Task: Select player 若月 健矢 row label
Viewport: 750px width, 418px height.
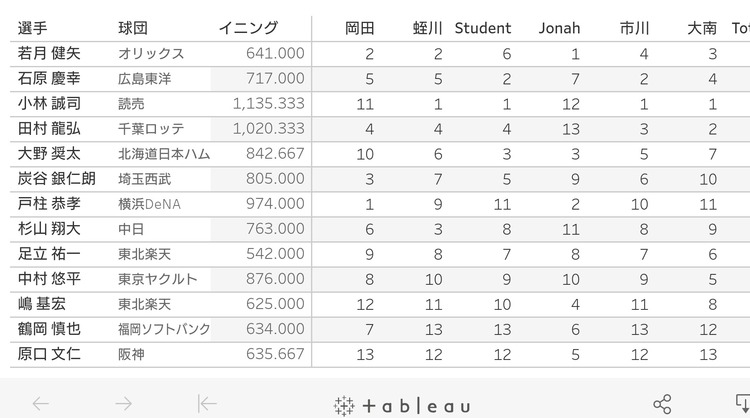Action: (x=49, y=53)
